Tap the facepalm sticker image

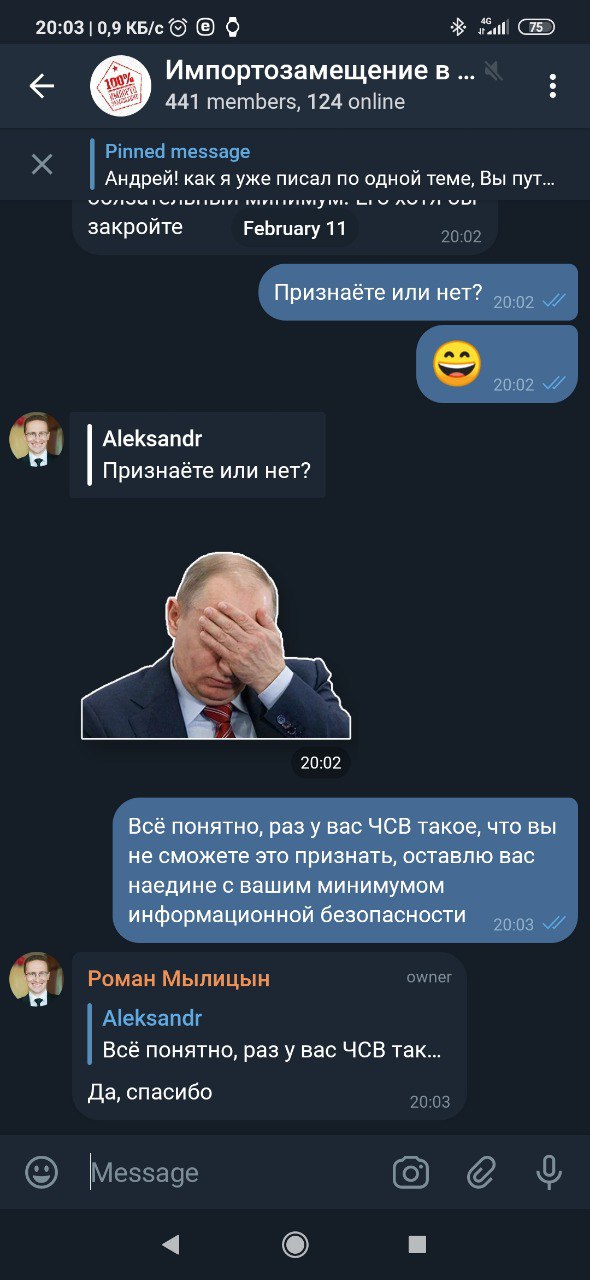point(216,645)
